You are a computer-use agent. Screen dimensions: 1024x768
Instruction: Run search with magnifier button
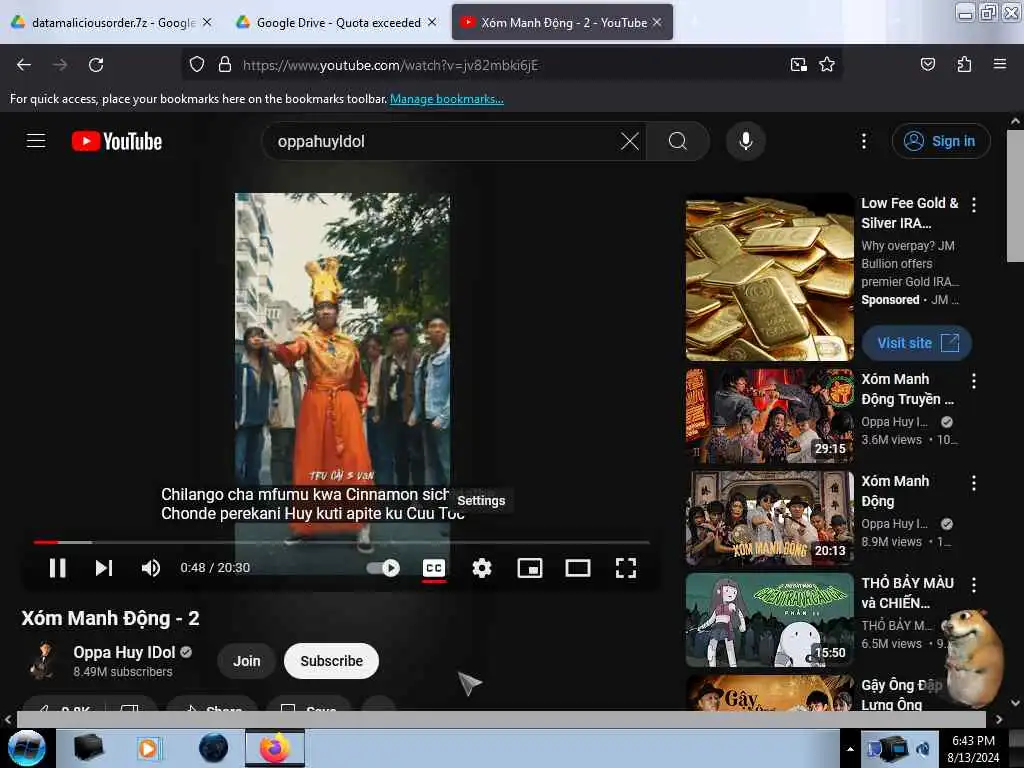coord(678,141)
